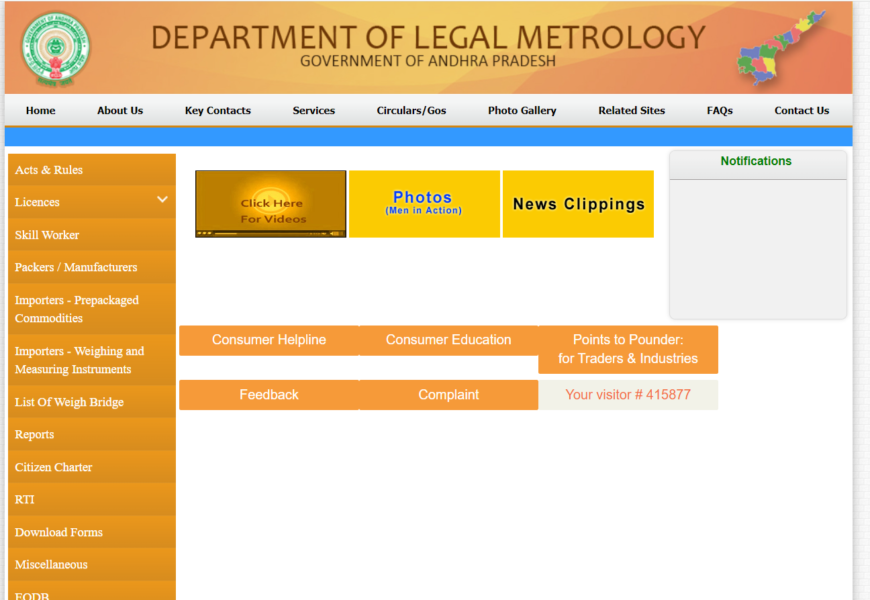
Task: Open the Feedback button
Action: [x=269, y=395]
